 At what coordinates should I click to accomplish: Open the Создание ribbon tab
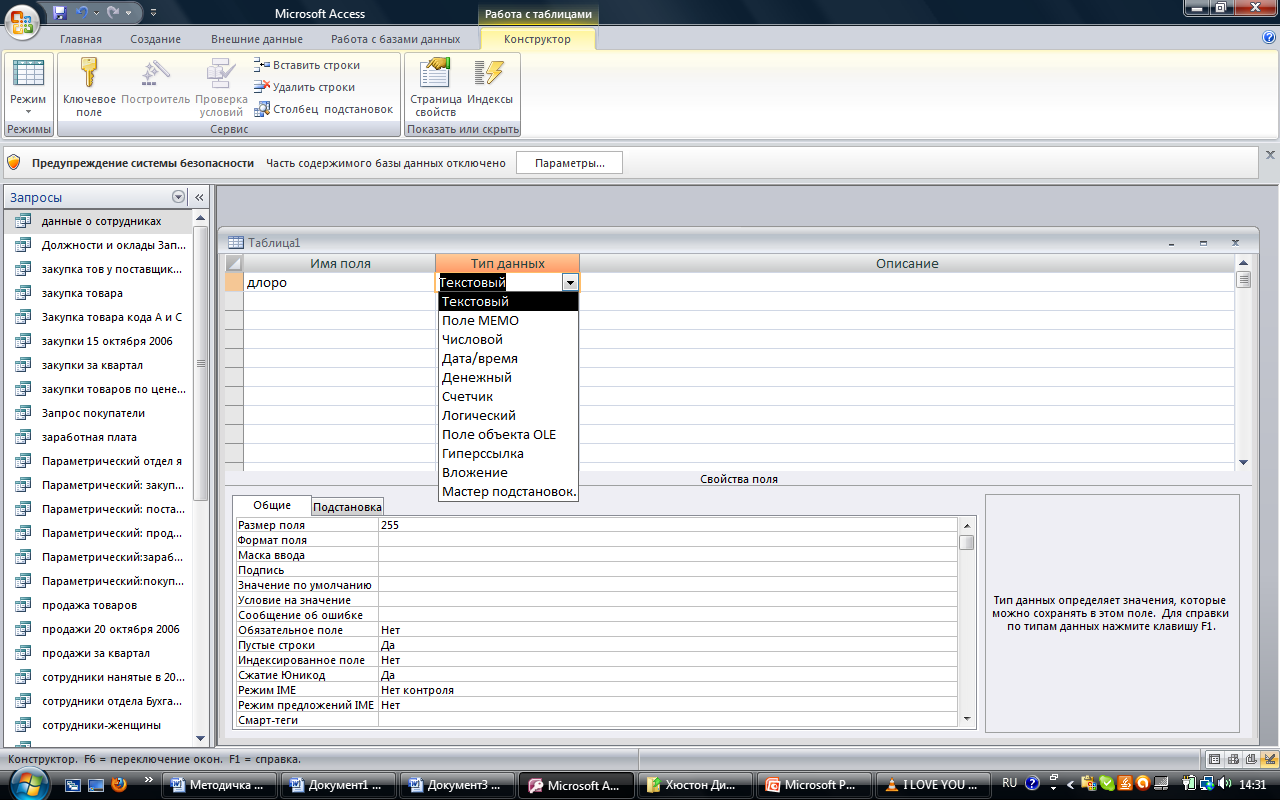coord(155,39)
